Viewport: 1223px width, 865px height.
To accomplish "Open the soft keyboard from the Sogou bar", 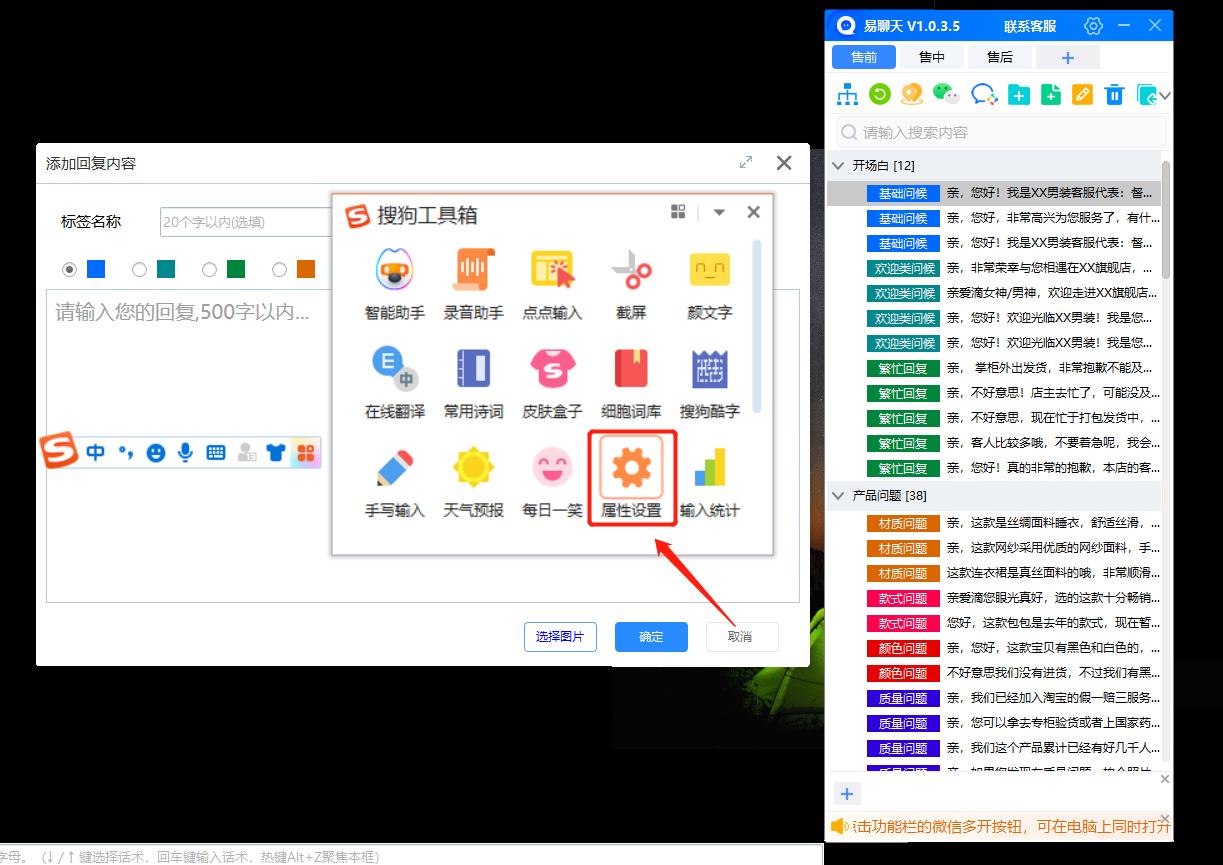I will click(x=216, y=452).
